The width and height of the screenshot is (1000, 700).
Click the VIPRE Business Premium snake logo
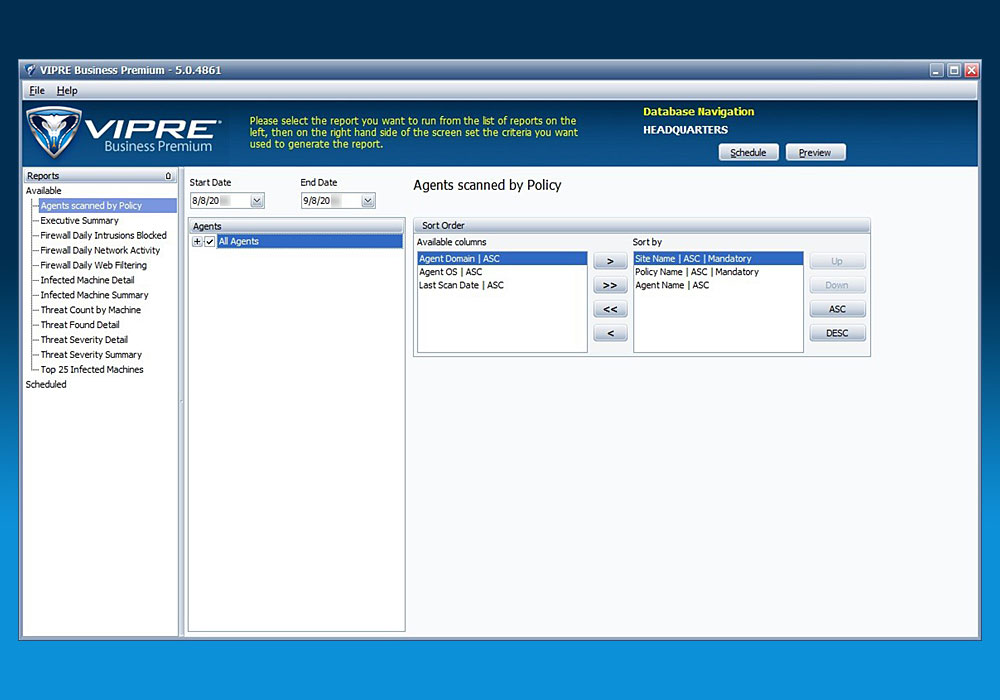pyautogui.click(x=54, y=132)
